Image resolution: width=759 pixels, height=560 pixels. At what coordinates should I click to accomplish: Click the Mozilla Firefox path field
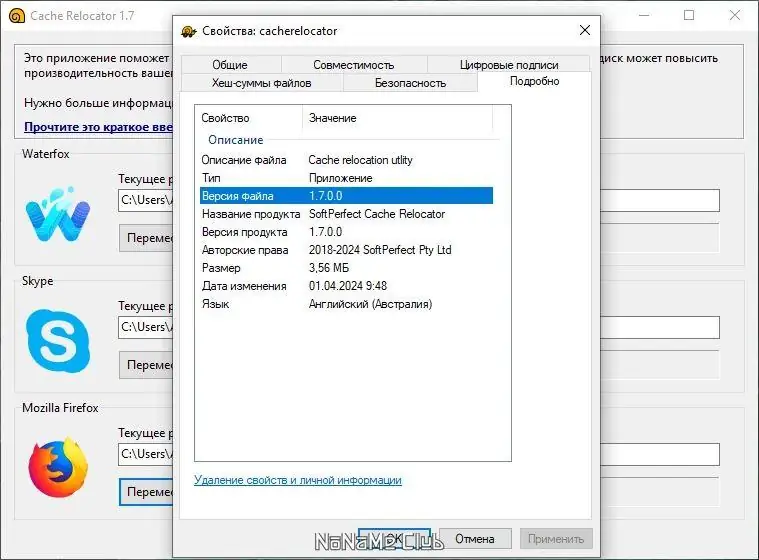tap(146, 454)
